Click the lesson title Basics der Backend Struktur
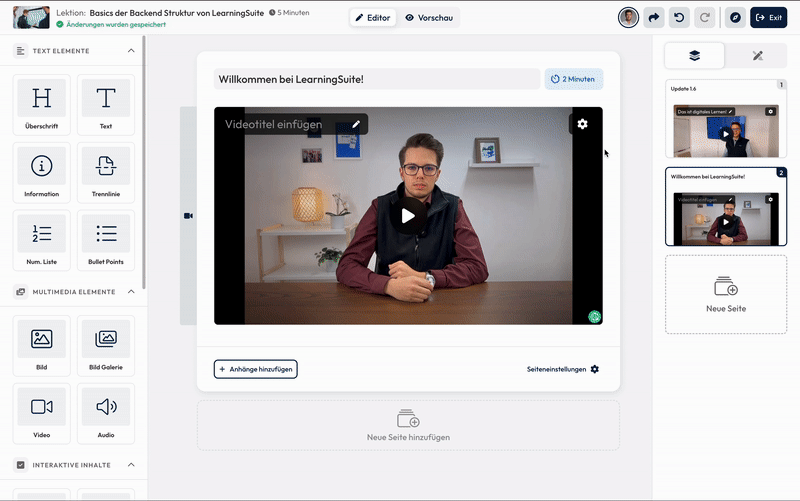 point(177,13)
